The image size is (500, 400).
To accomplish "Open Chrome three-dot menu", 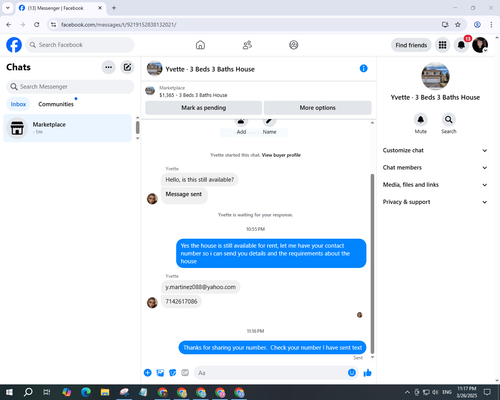I will 491,24.
